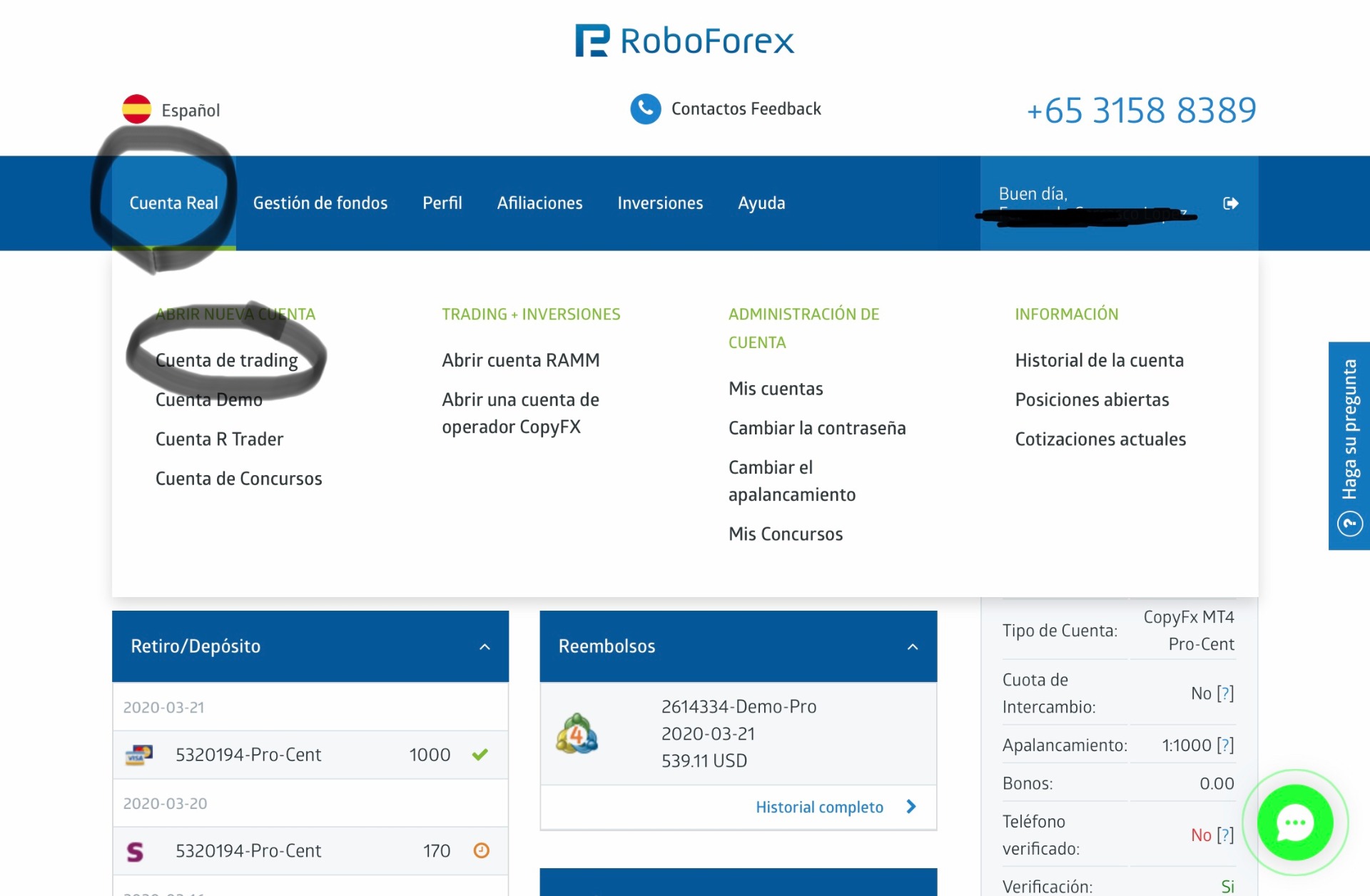
Task: Click the MetaTrader 4 icon in Reembolsos
Action: point(577,734)
